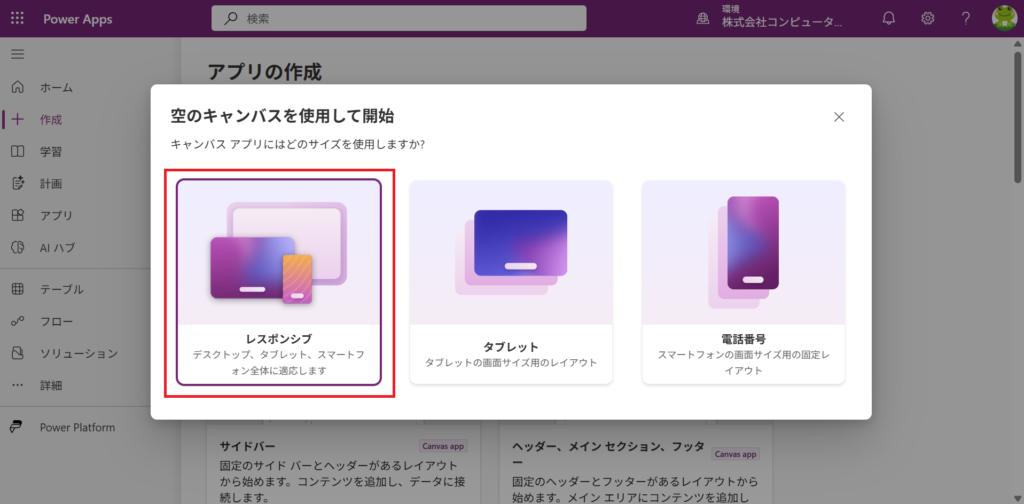Click キャンバス アプリにはどのサイズ question text
The image size is (1024, 504).
tap(298, 144)
